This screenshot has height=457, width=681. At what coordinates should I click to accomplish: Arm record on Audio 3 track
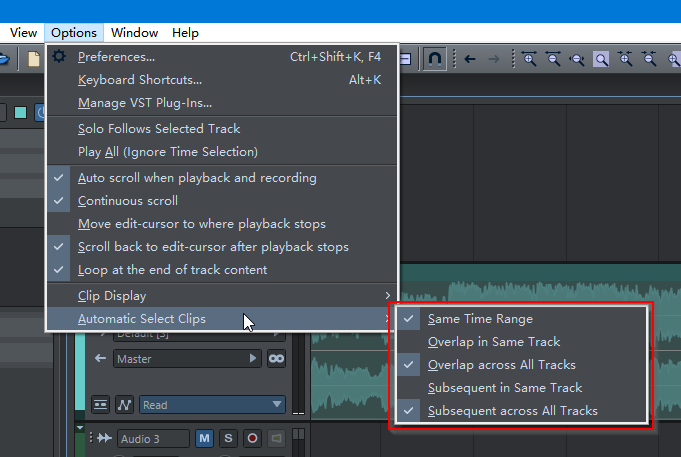252,438
